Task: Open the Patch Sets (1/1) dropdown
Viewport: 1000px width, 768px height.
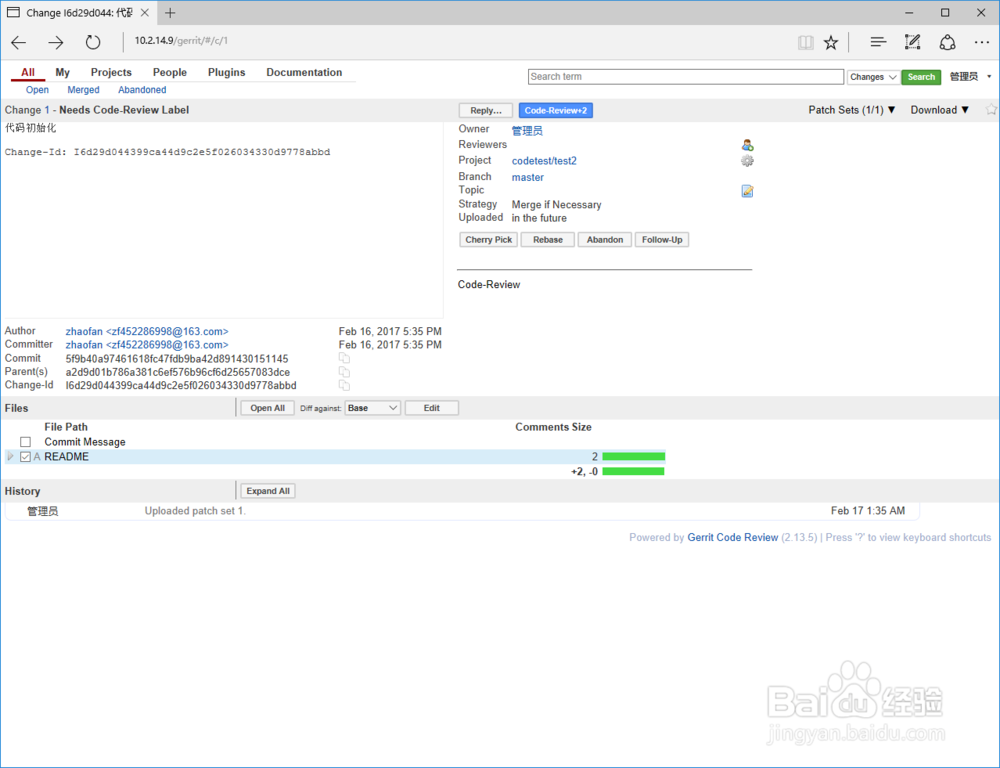Action: click(851, 110)
